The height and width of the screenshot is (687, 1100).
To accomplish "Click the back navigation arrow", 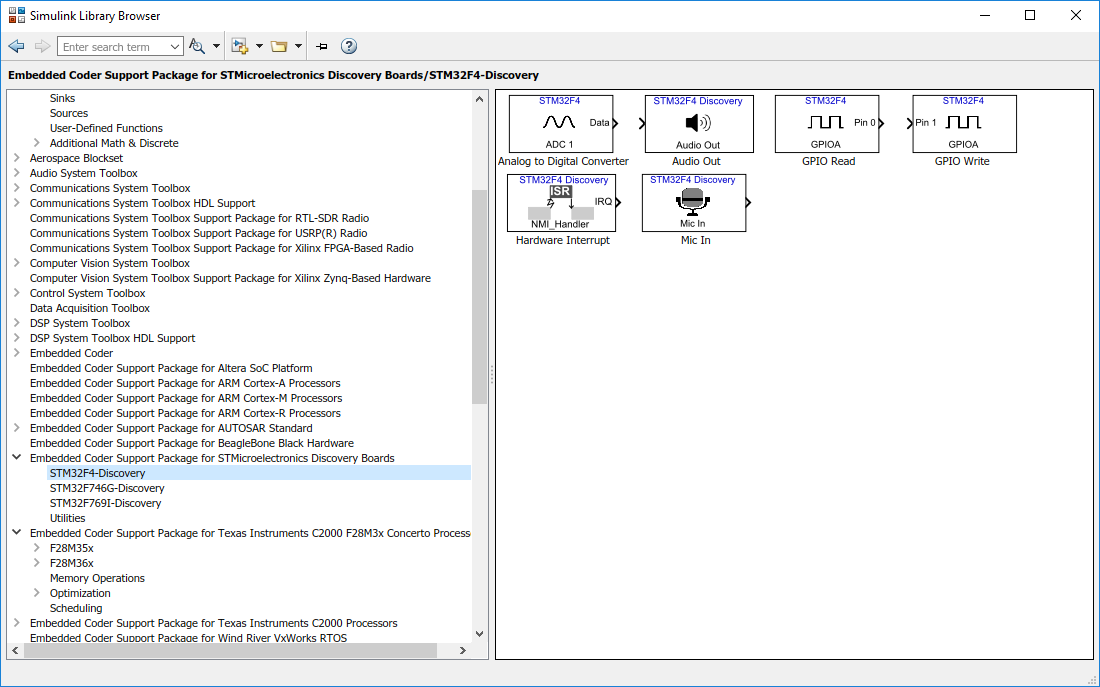I will pyautogui.click(x=16, y=46).
